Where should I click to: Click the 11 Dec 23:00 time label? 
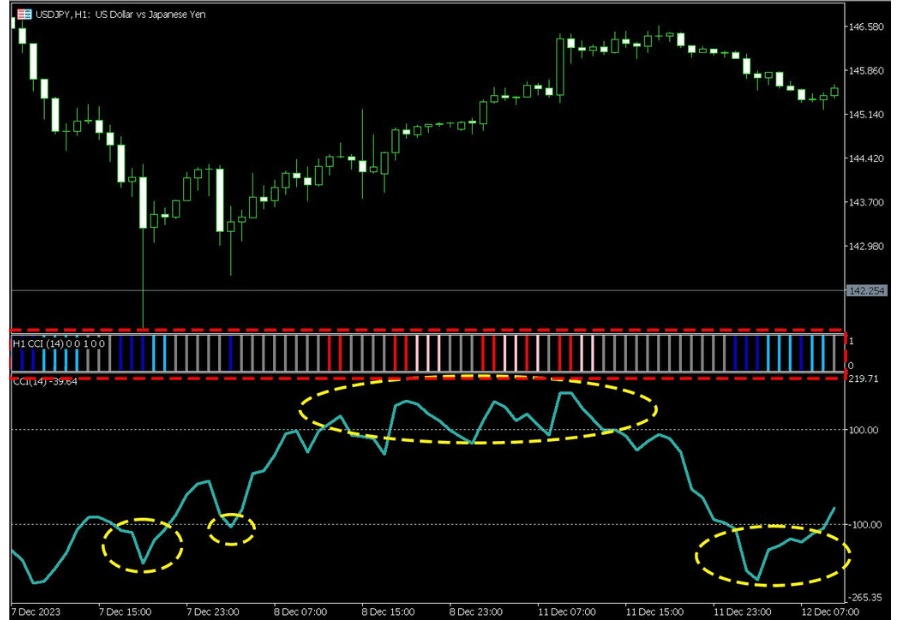point(741,610)
